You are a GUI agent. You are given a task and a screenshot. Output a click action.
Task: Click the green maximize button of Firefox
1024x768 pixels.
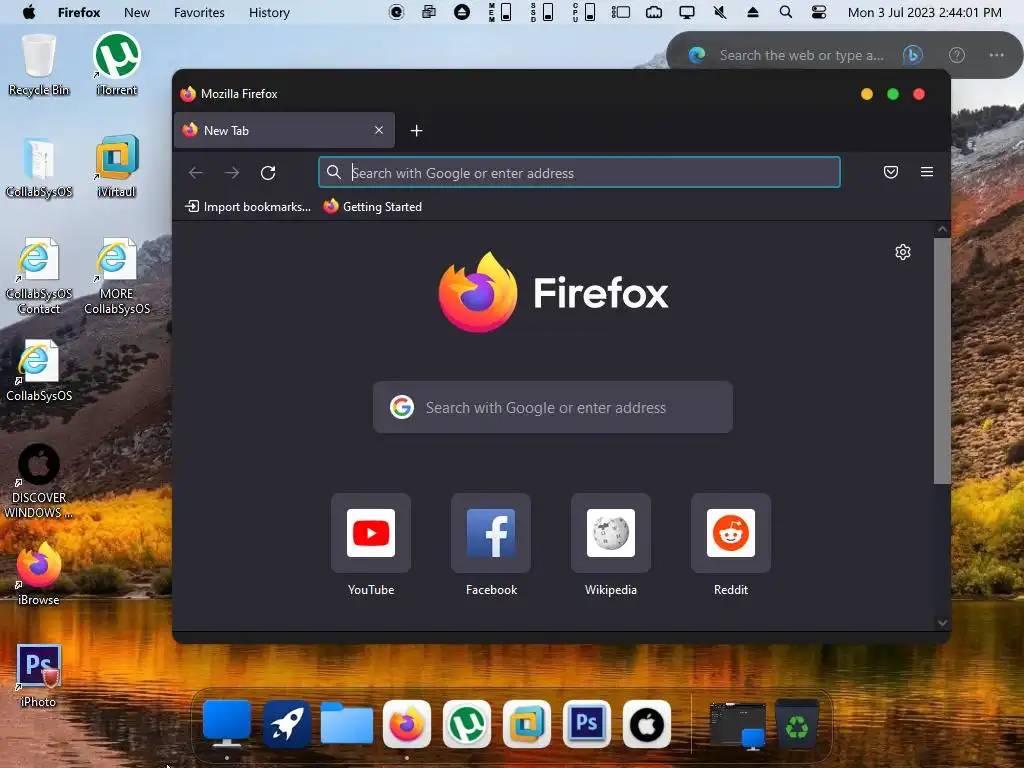click(893, 94)
